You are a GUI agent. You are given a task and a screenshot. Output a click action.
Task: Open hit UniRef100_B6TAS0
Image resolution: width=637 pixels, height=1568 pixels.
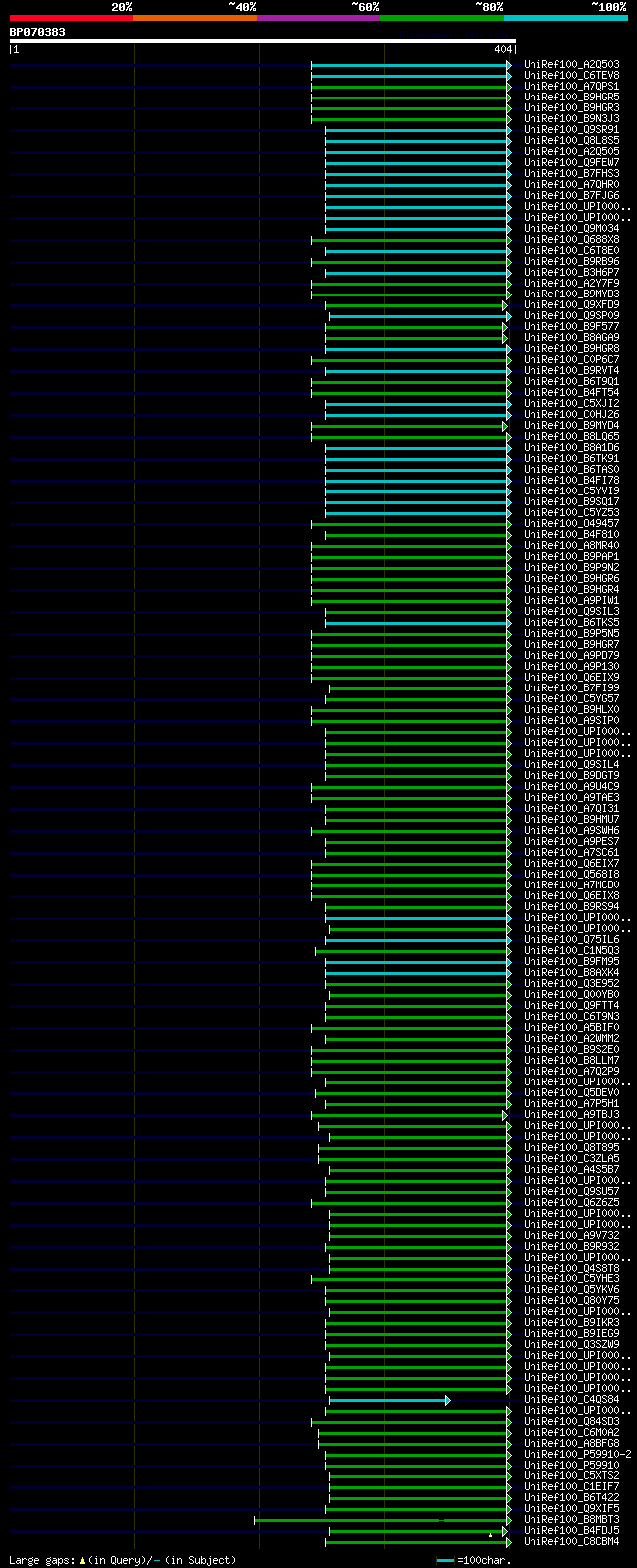tap(571, 469)
